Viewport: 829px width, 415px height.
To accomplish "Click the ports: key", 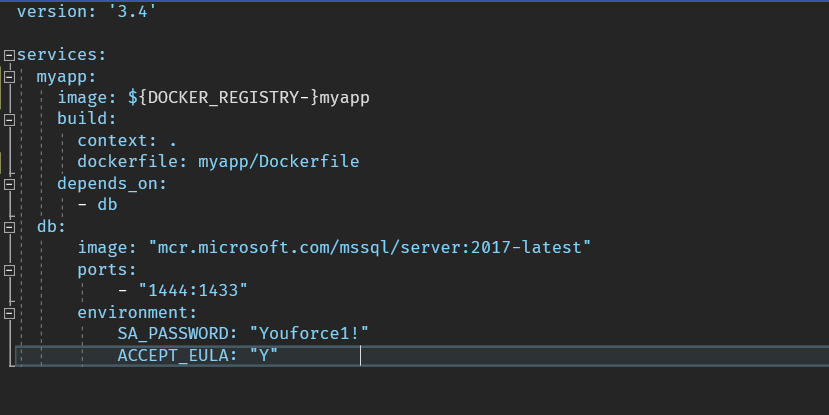I will coord(107,270).
